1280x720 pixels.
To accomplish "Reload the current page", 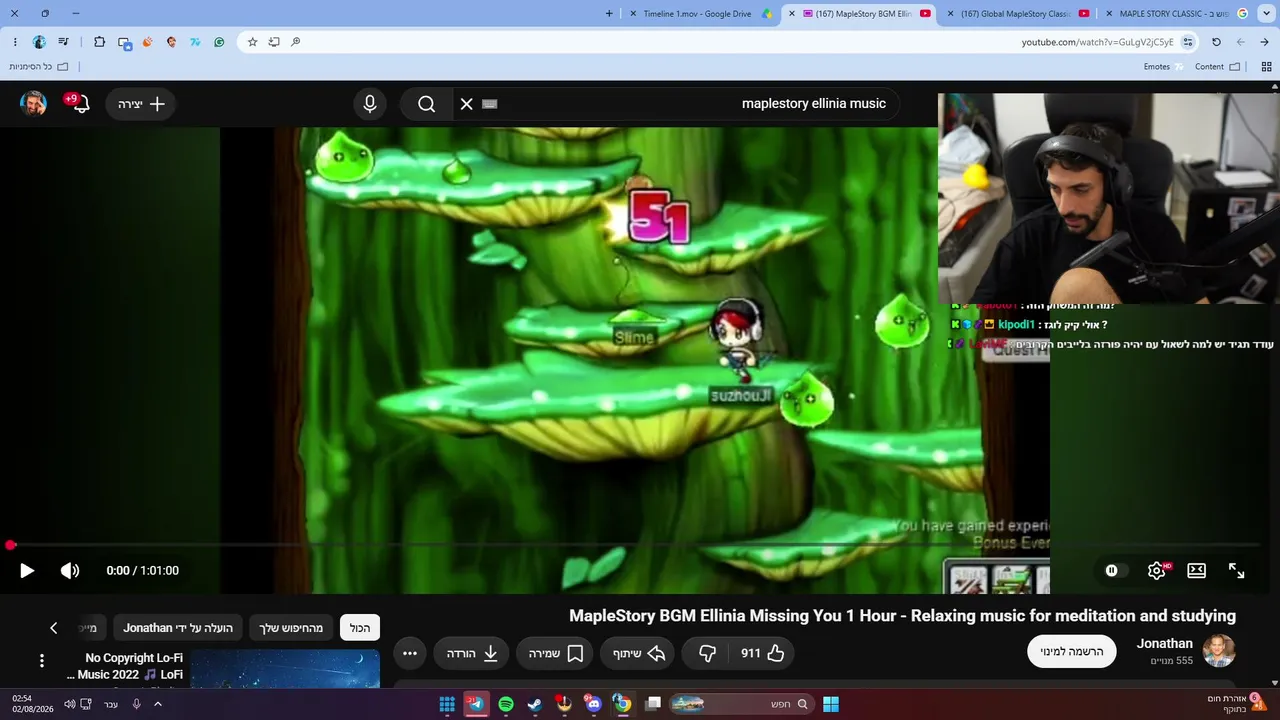I will point(1216,42).
